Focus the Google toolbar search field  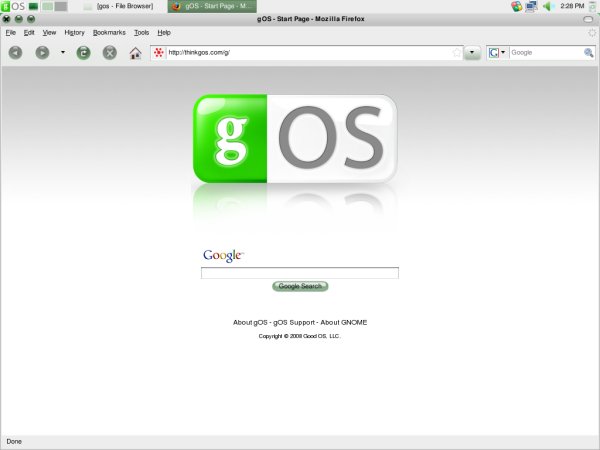tap(546, 52)
